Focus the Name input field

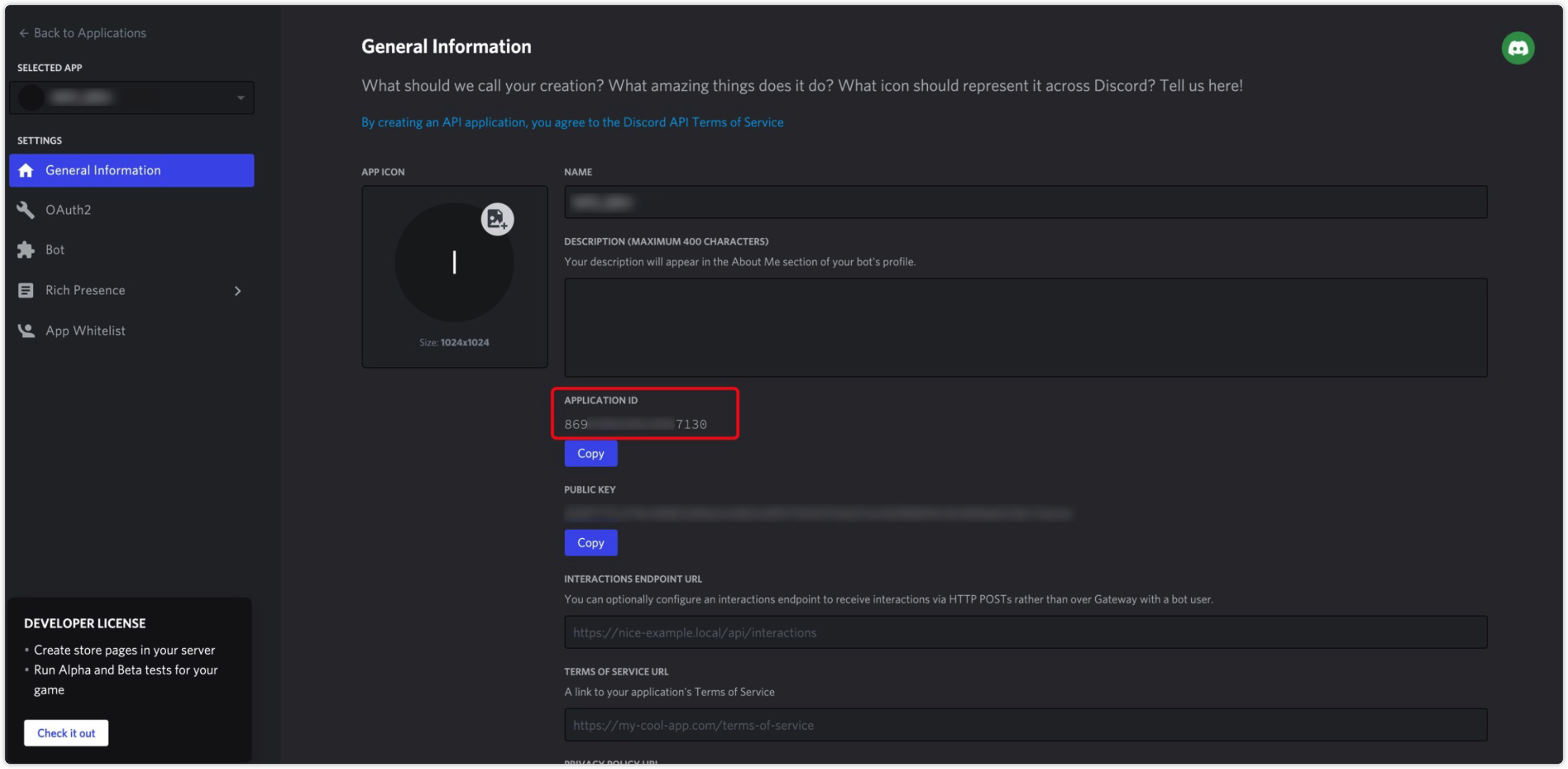tap(1025, 202)
